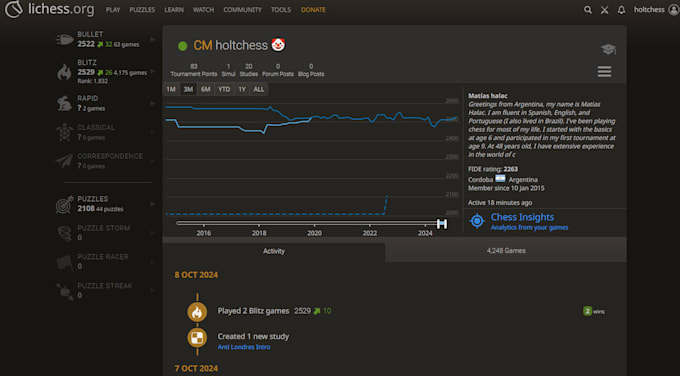Open the WATCH menu
The image size is (680, 376).
(x=203, y=10)
